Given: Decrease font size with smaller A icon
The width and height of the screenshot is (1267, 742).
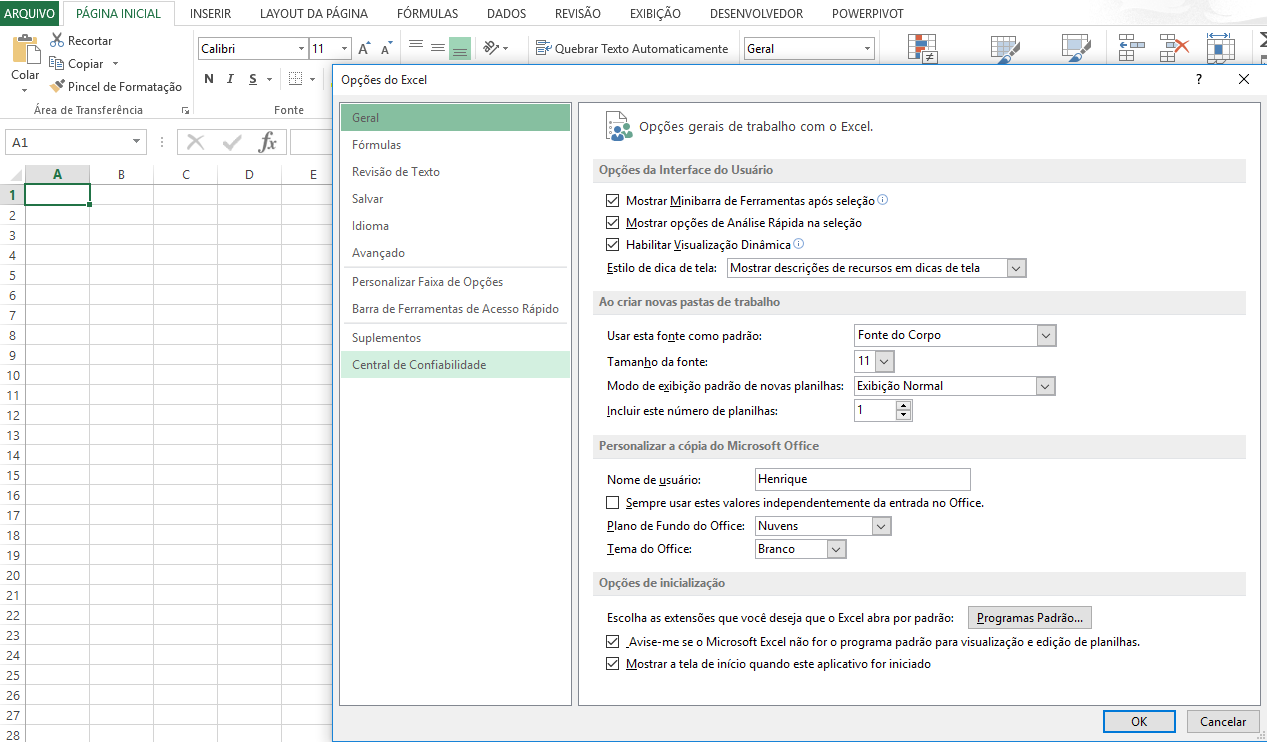Looking at the screenshot, I should pyautogui.click(x=386, y=49).
